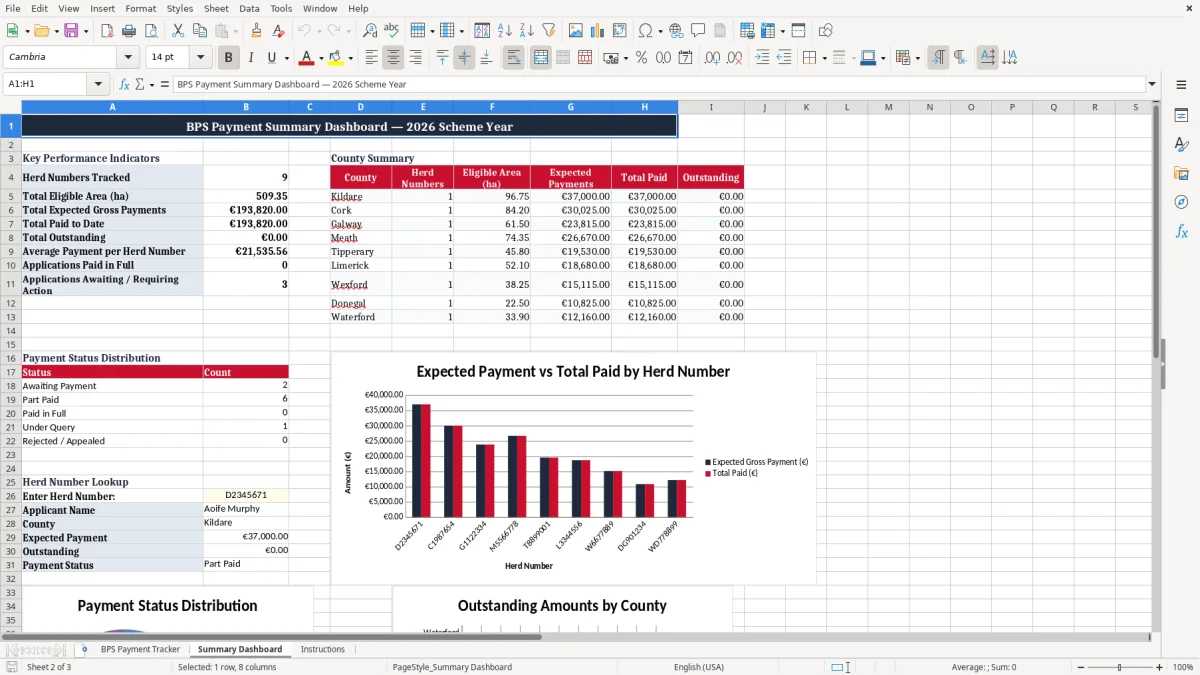Switch to BPS Payment Tracker sheet tab
Screen dimensions: 1200x675
click(x=140, y=650)
